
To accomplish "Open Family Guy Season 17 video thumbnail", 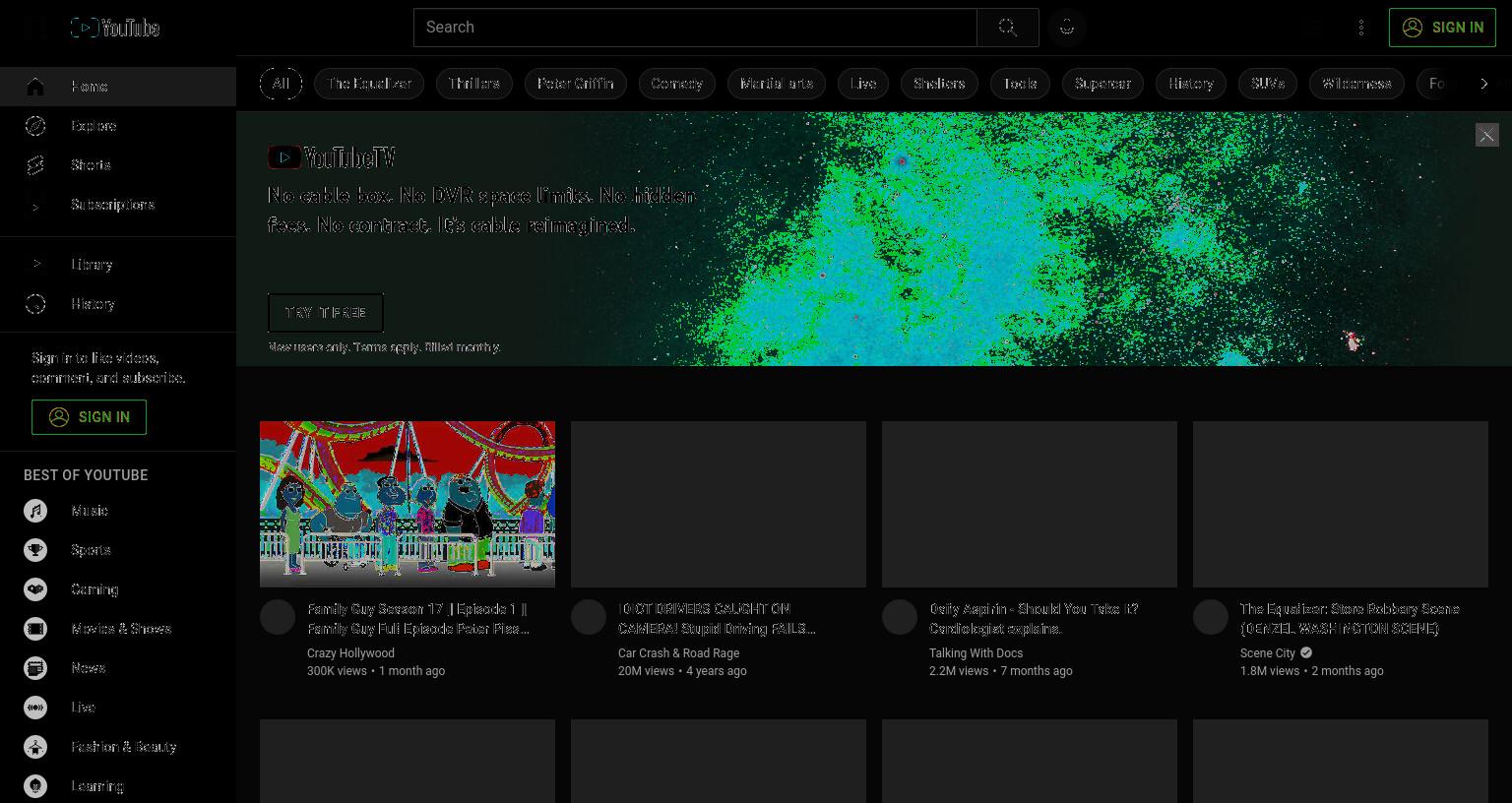I will click(408, 504).
